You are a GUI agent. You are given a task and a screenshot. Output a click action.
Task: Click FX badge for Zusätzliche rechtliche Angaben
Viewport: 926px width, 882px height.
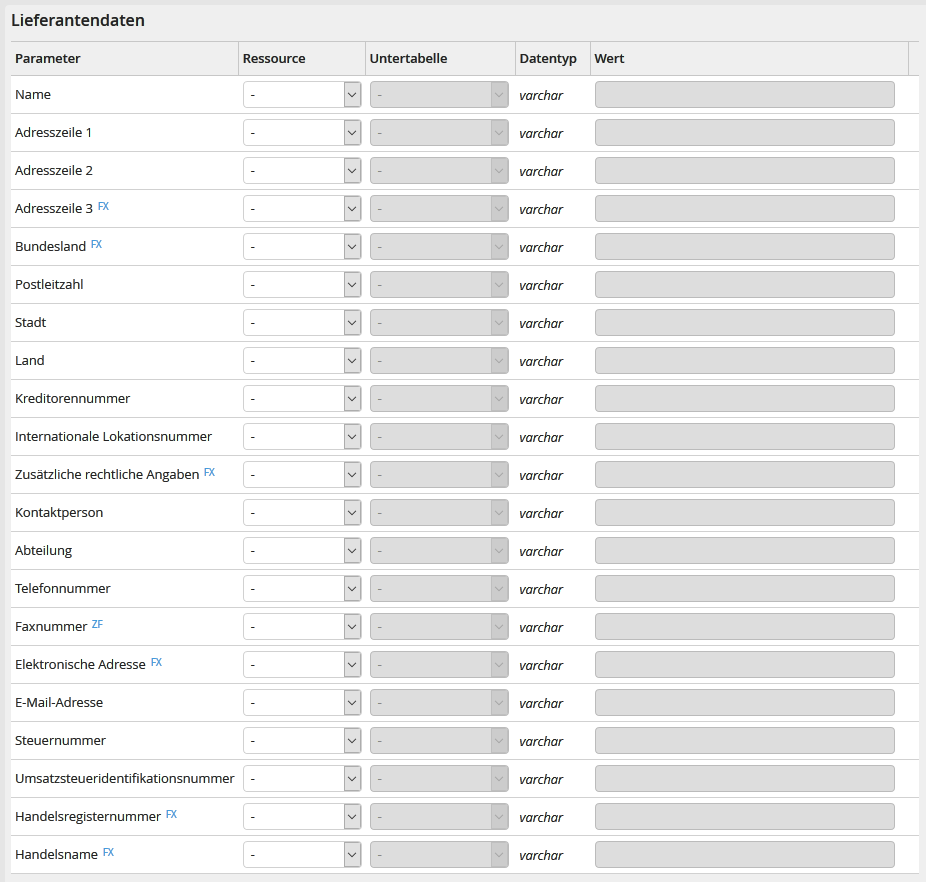point(209,473)
